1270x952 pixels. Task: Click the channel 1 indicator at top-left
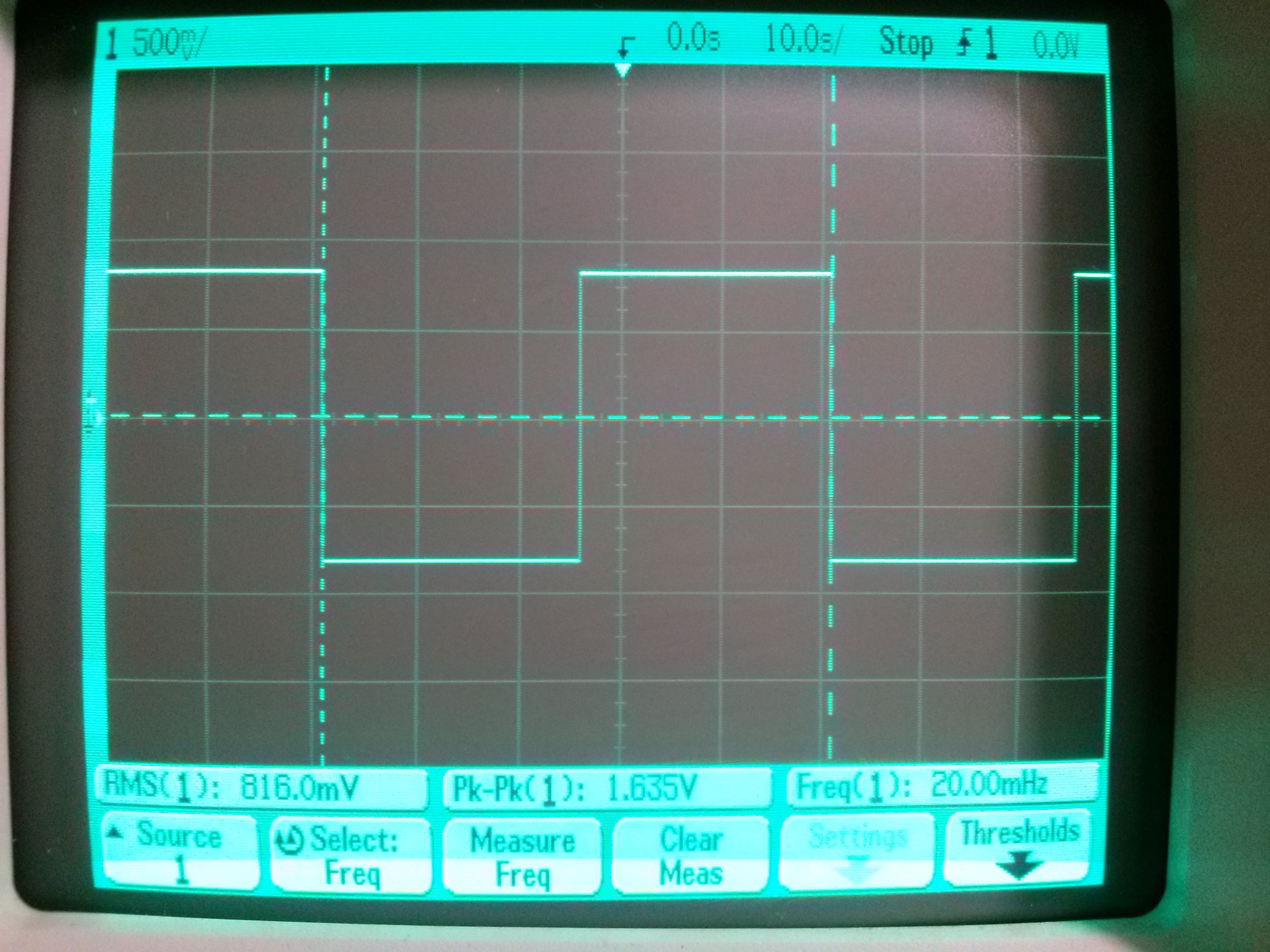pyautogui.click(x=112, y=44)
